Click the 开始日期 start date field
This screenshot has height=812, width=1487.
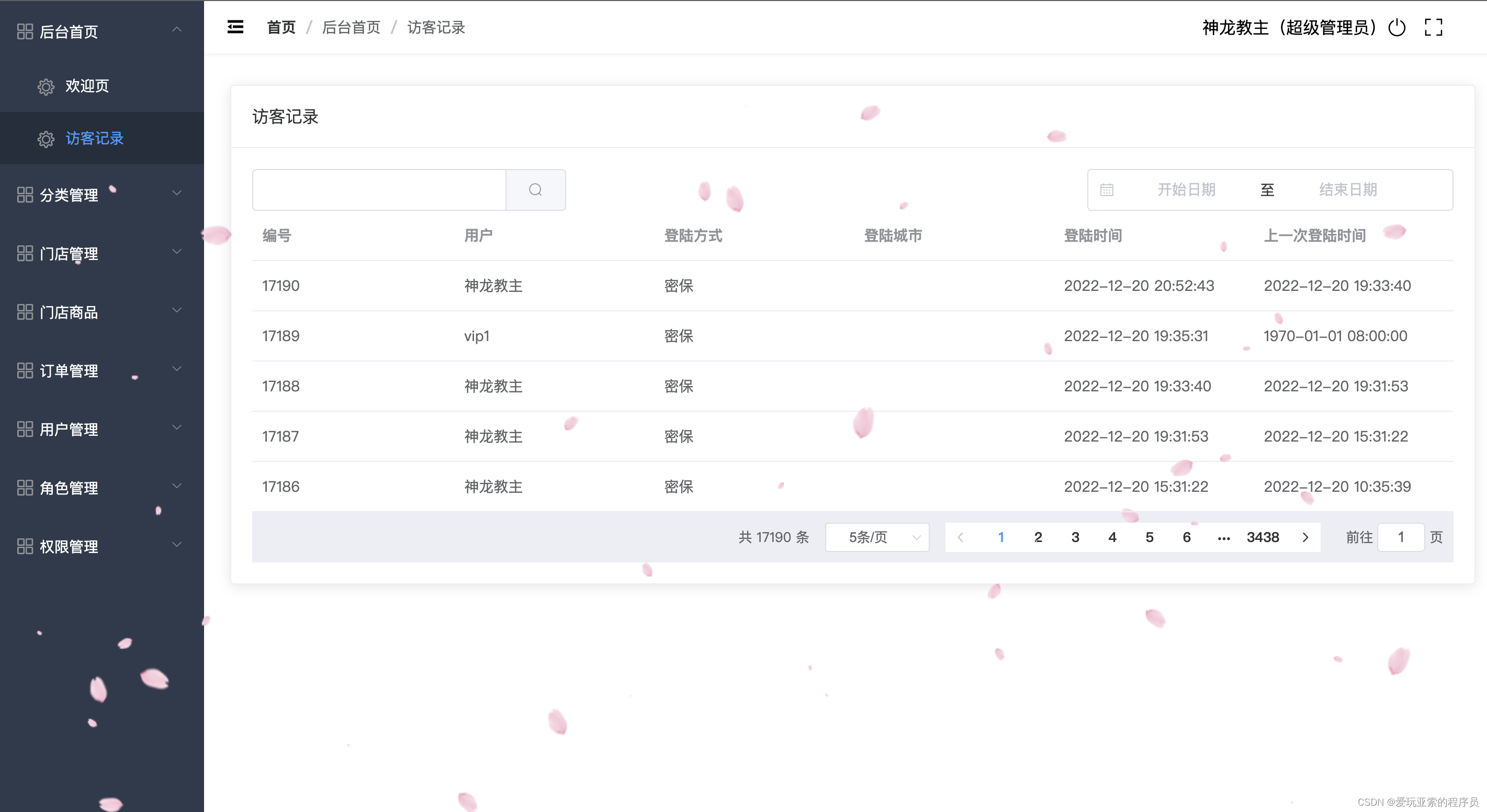click(x=1186, y=190)
